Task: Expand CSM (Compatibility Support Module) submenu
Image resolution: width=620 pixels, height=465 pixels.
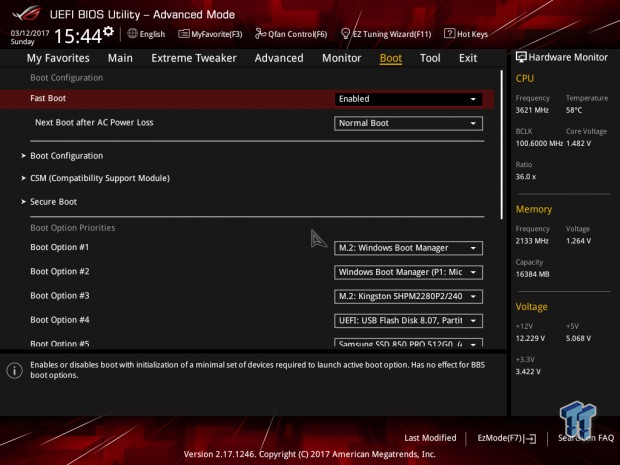Action: [x=100, y=178]
